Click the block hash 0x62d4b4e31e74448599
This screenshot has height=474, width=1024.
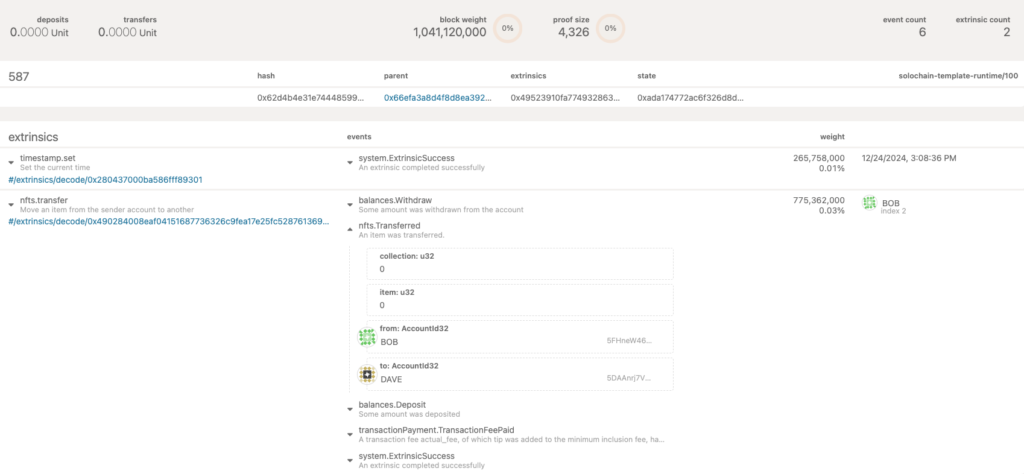[311, 97]
